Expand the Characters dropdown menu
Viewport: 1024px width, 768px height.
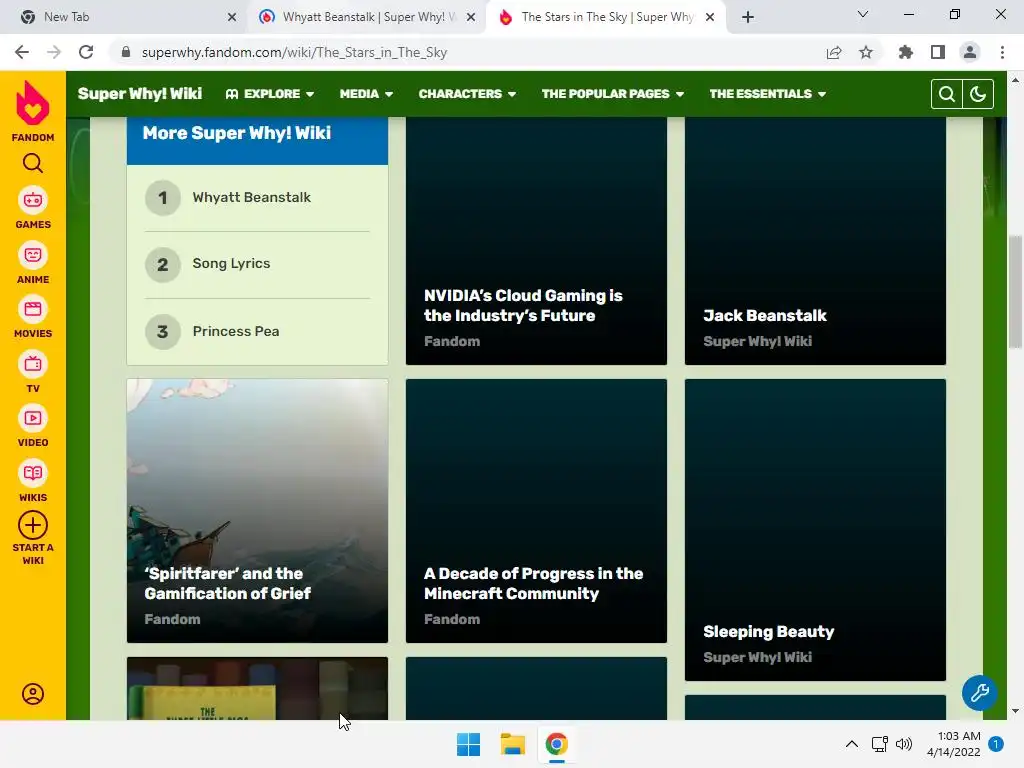[x=468, y=94]
